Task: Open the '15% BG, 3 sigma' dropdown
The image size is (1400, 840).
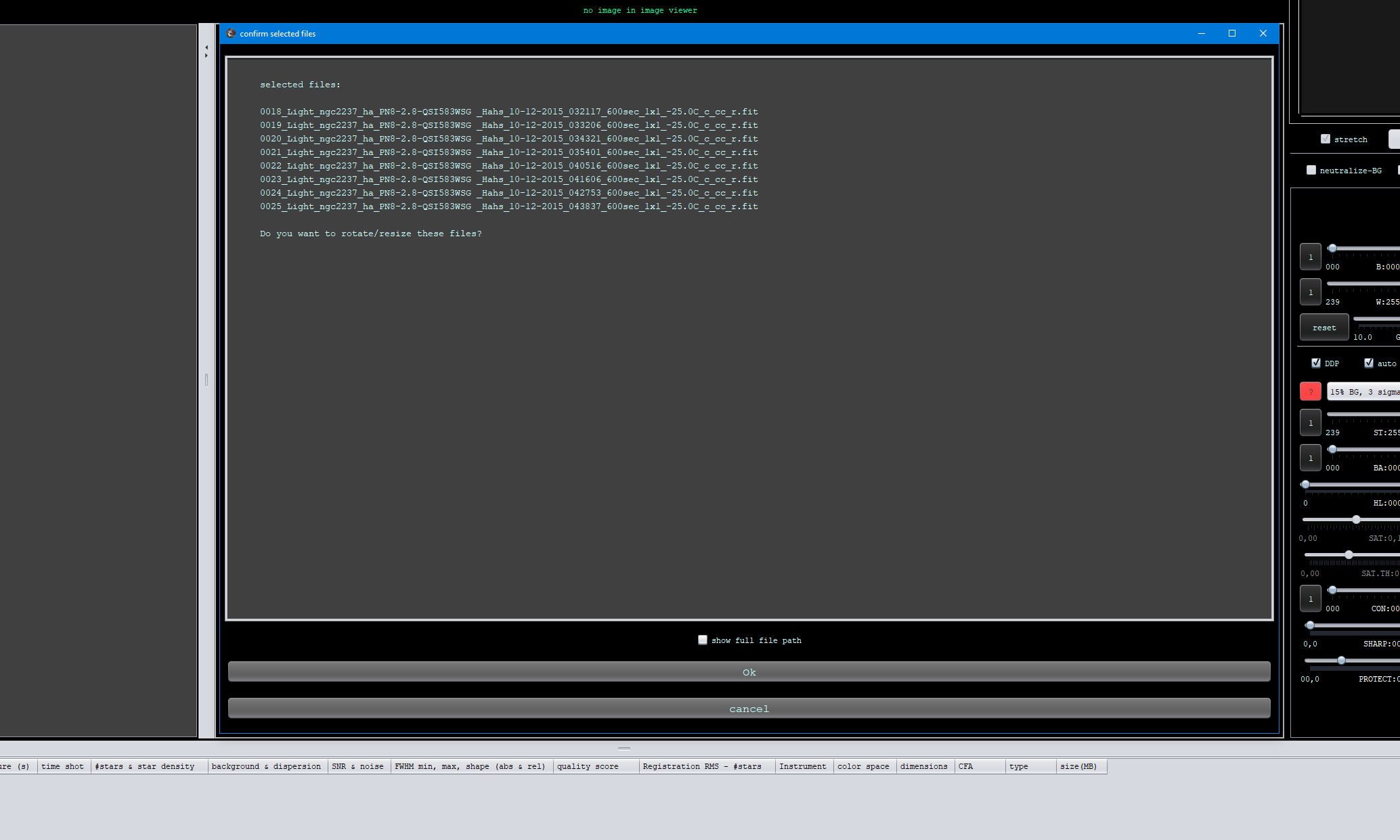Action: tap(1362, 392)
